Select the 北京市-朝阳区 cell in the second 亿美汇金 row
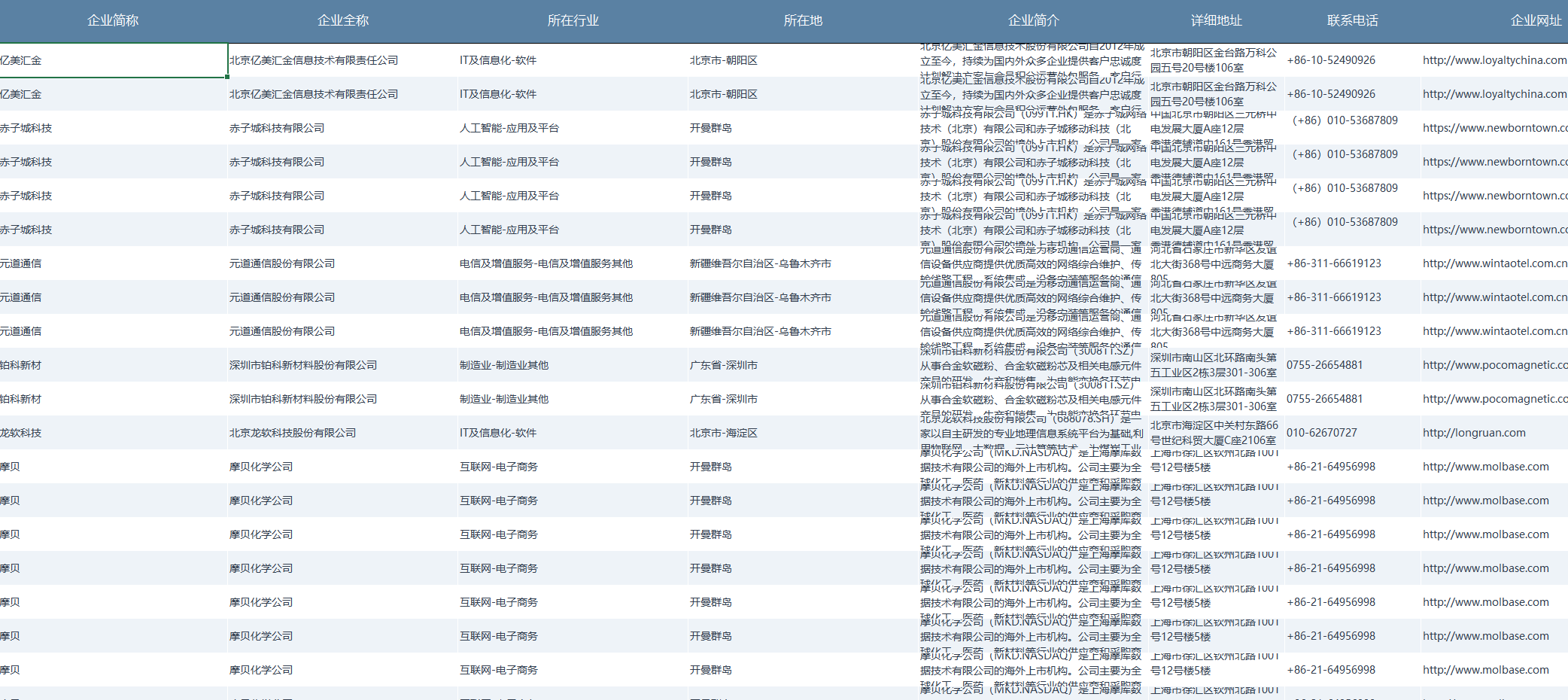This screenshot has height=700, width=1568. coord(803,94)
